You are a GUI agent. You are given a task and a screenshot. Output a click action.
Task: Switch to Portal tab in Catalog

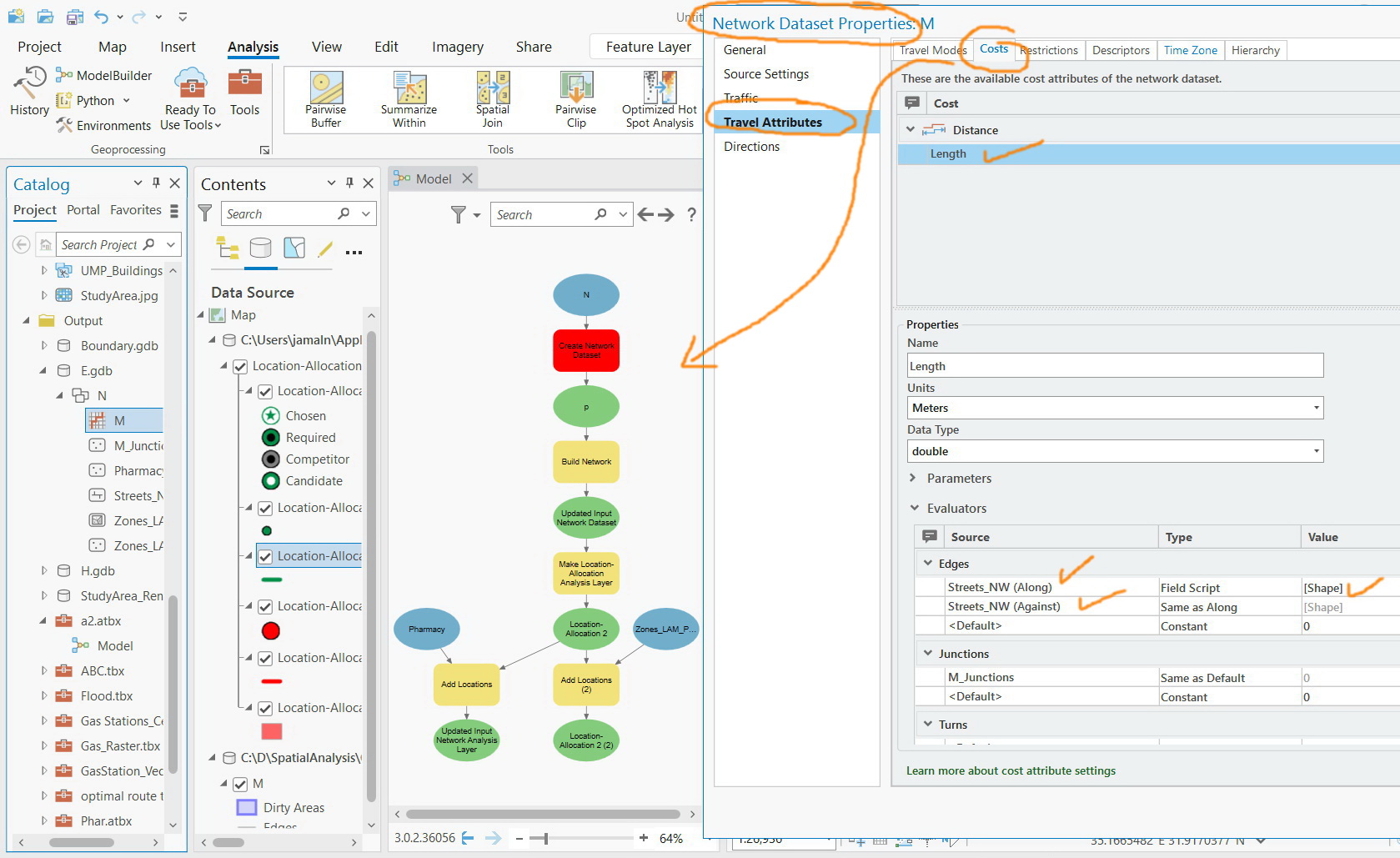pos(83,210)
